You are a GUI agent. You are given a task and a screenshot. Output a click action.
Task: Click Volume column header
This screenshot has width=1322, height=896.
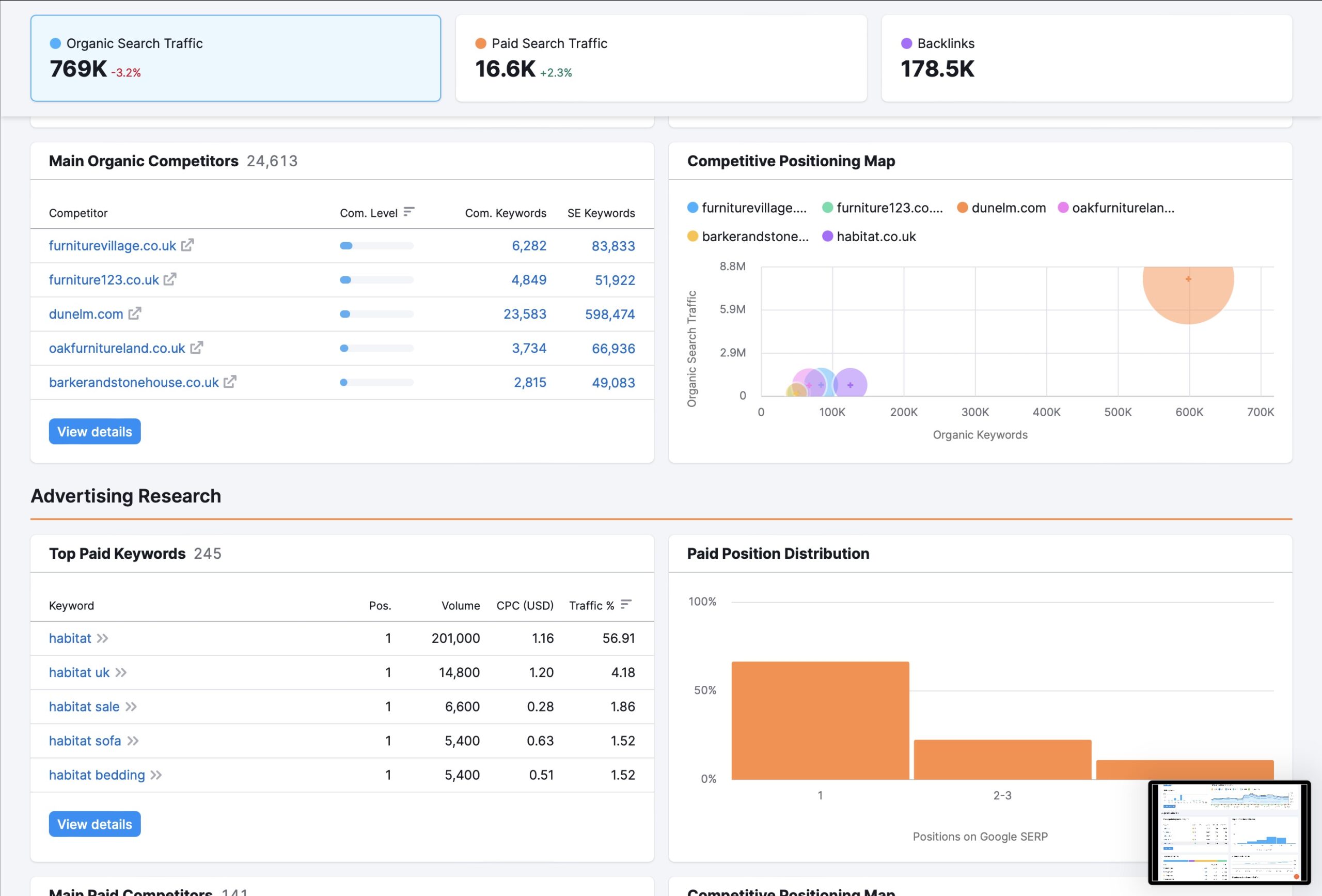tap(460, 605)
